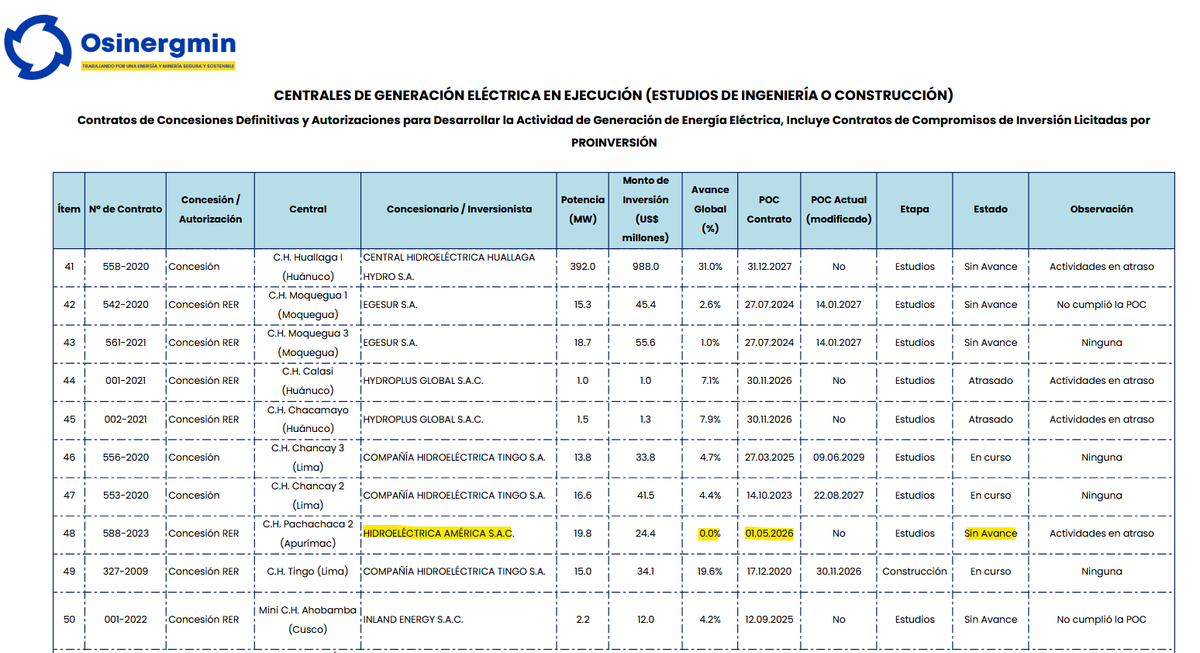The image size is (1200, 653).
Task: Click contract number 327-2009
Action: [125, 572]
